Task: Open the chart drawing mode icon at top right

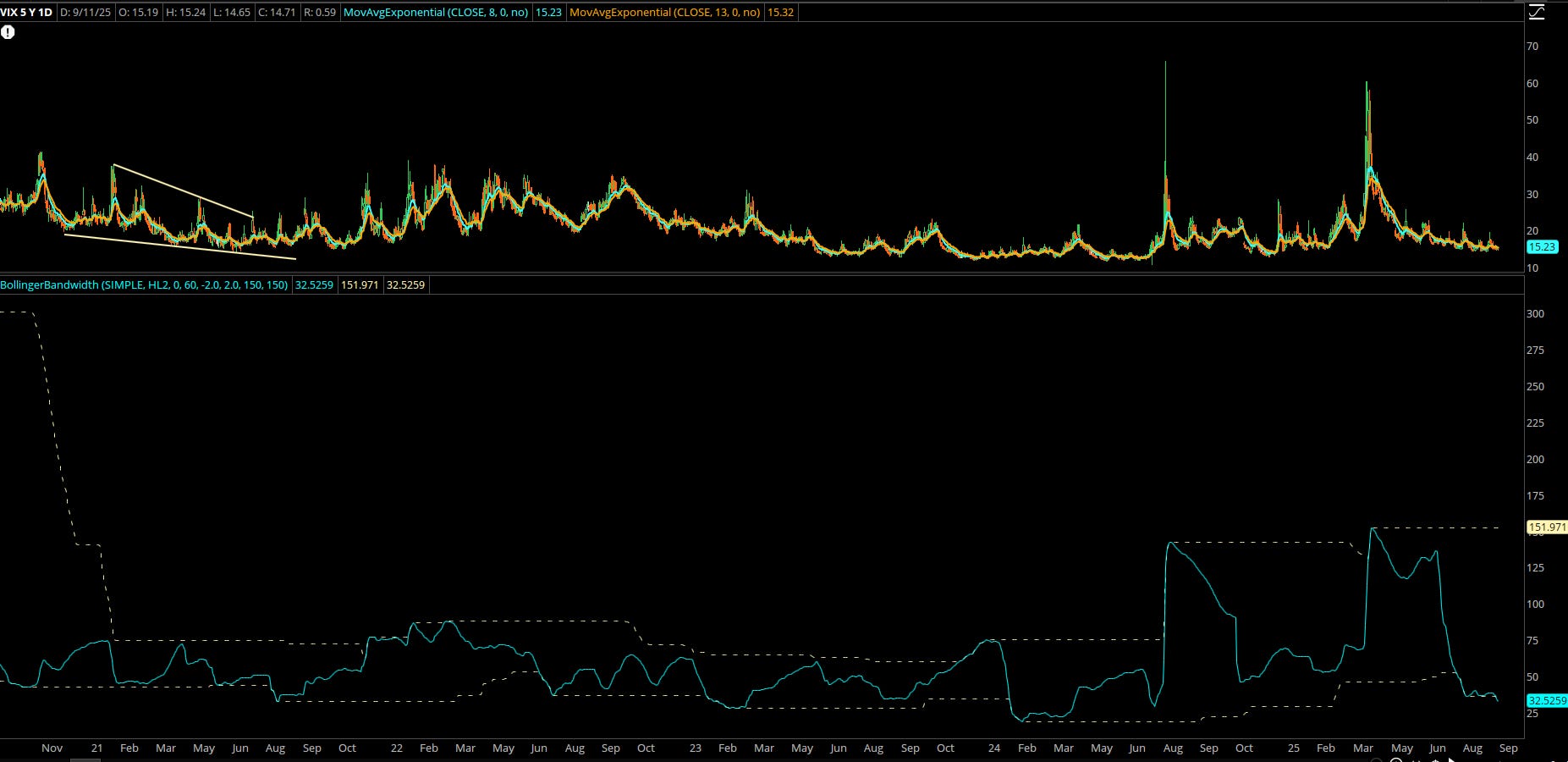Action: click(1536, 13)
